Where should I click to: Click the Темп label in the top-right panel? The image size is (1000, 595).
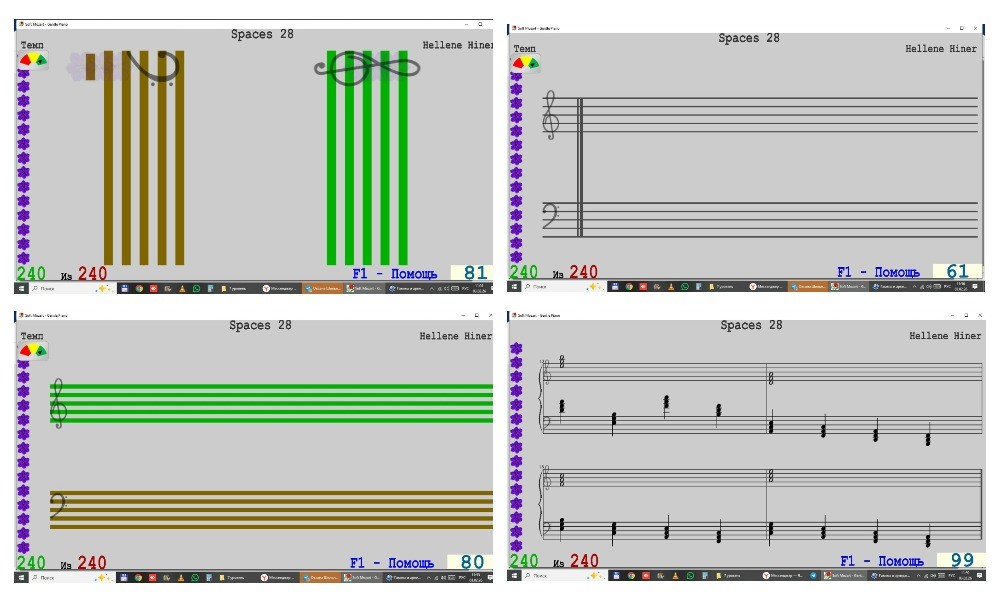pyautogui.click(x=524, y=49)
